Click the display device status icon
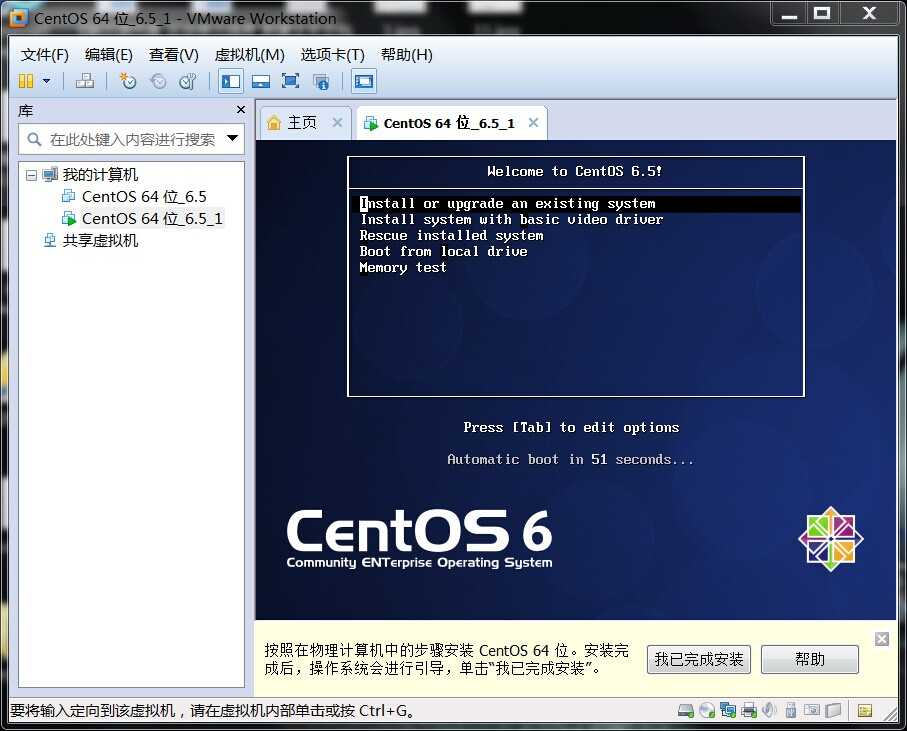Image resolution: width=907 pixels, height=731 pixels. 812,710
